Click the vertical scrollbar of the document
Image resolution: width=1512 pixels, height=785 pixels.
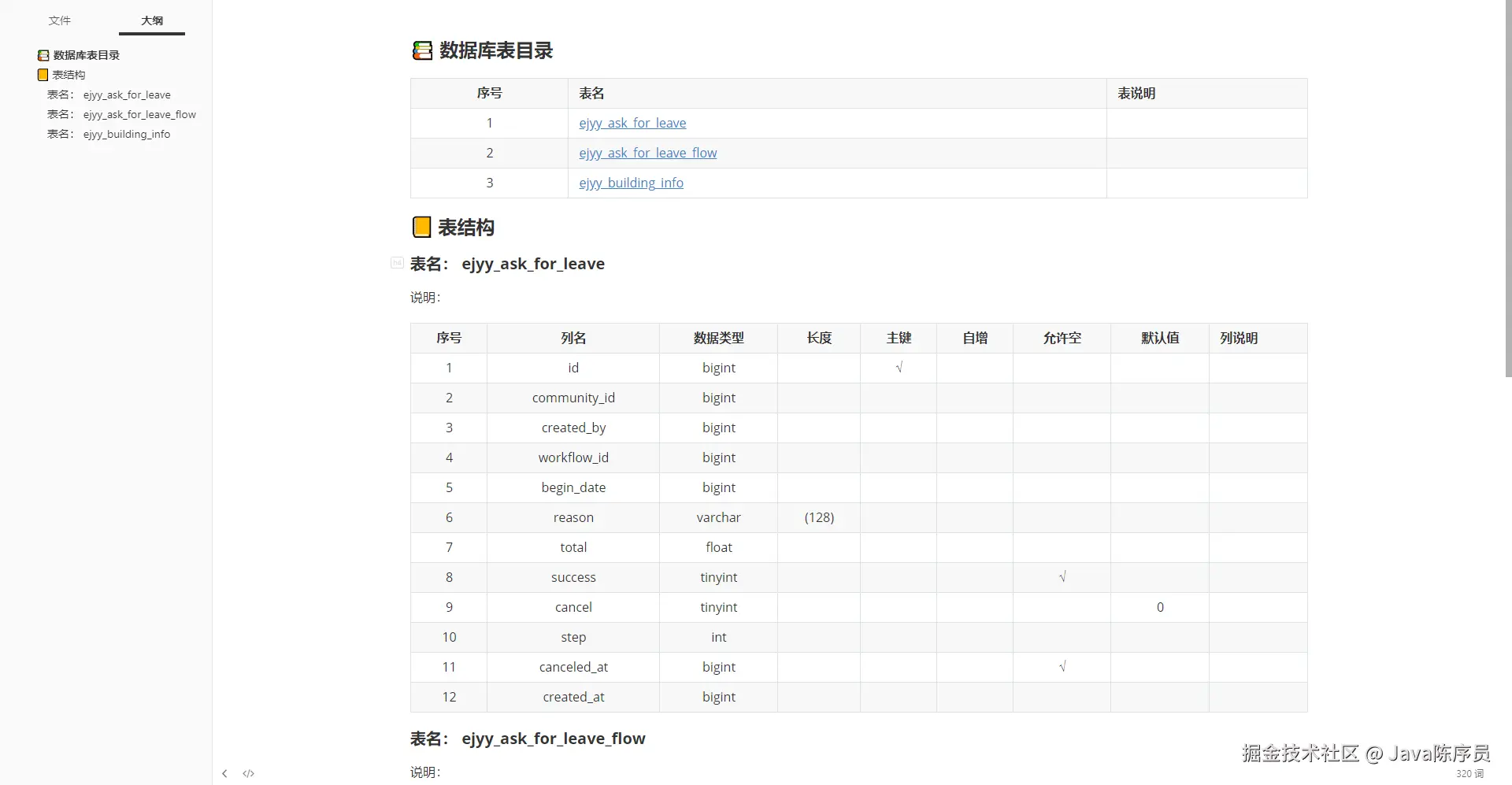pos(1507,189)
